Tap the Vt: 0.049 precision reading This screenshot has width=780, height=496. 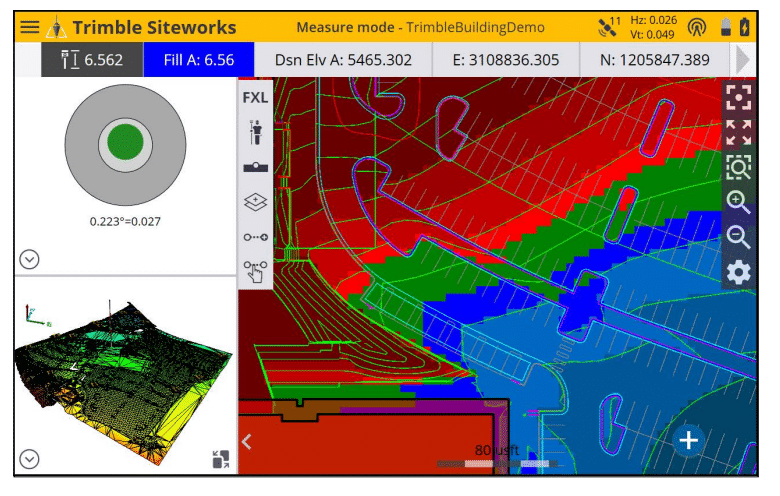coord(652,34)
